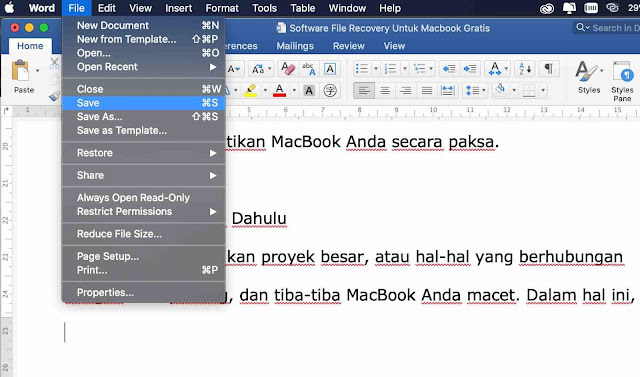Open the bullets dropdown arrow

coord(376,69)
